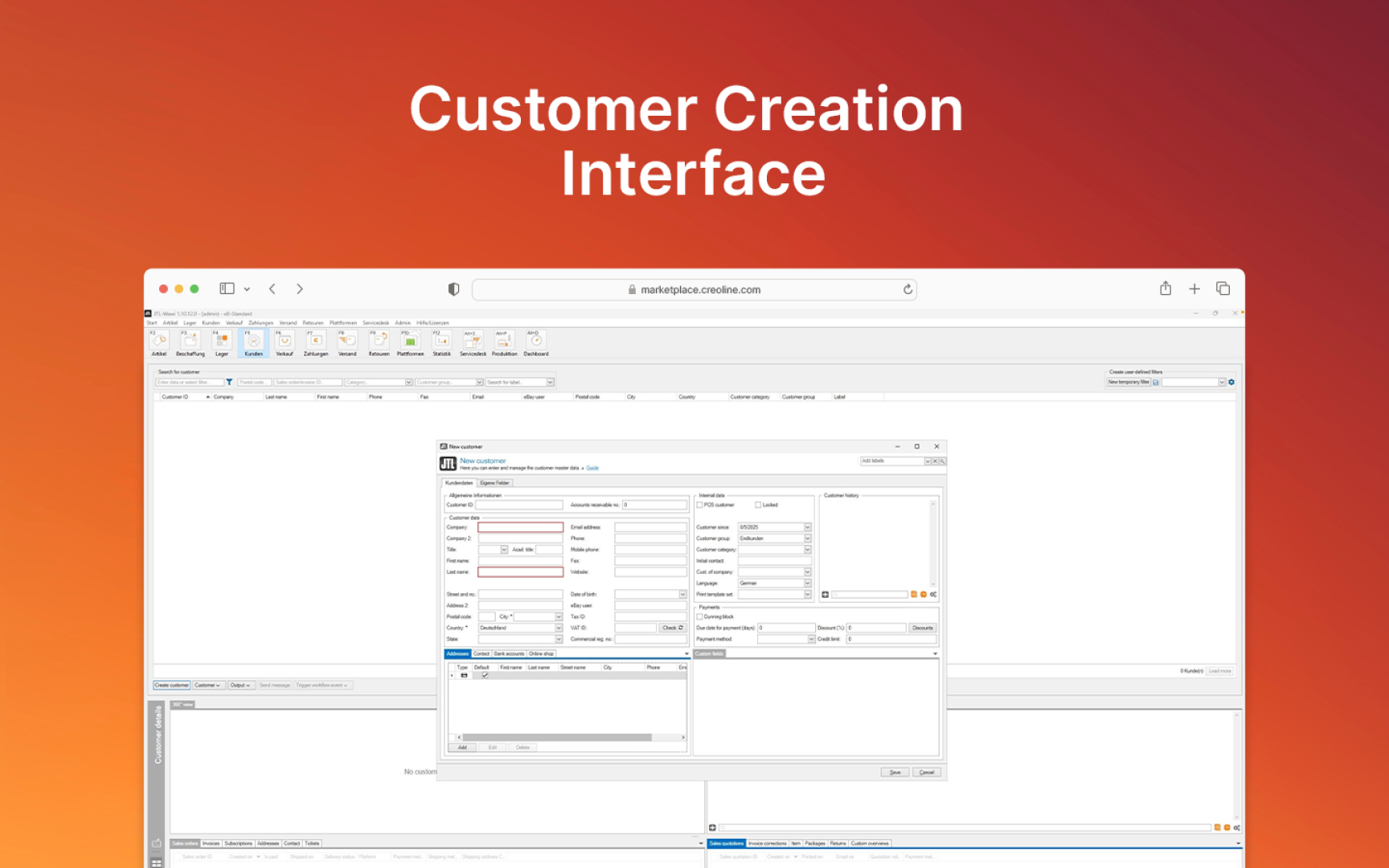This screenshot has width=1389, height=868.
Task: Open the Country dropdown showing Deutschland
Action: (x=559, y=628)
